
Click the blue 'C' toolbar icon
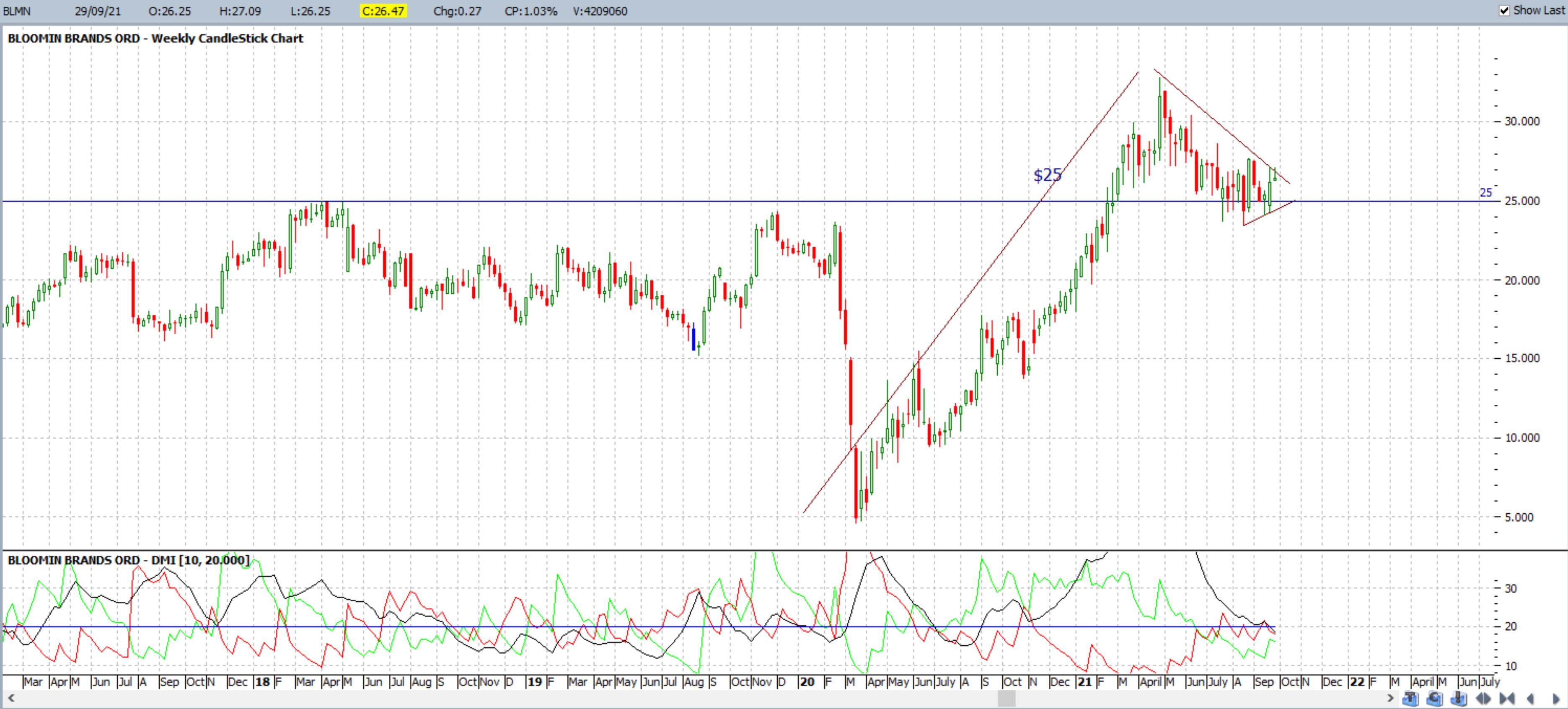click(x=1435, y=699)
